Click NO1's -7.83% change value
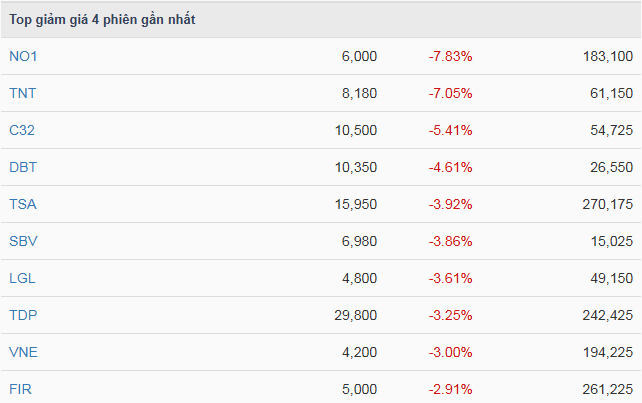Viewport: 642px width, 403px height. [450, 57]
